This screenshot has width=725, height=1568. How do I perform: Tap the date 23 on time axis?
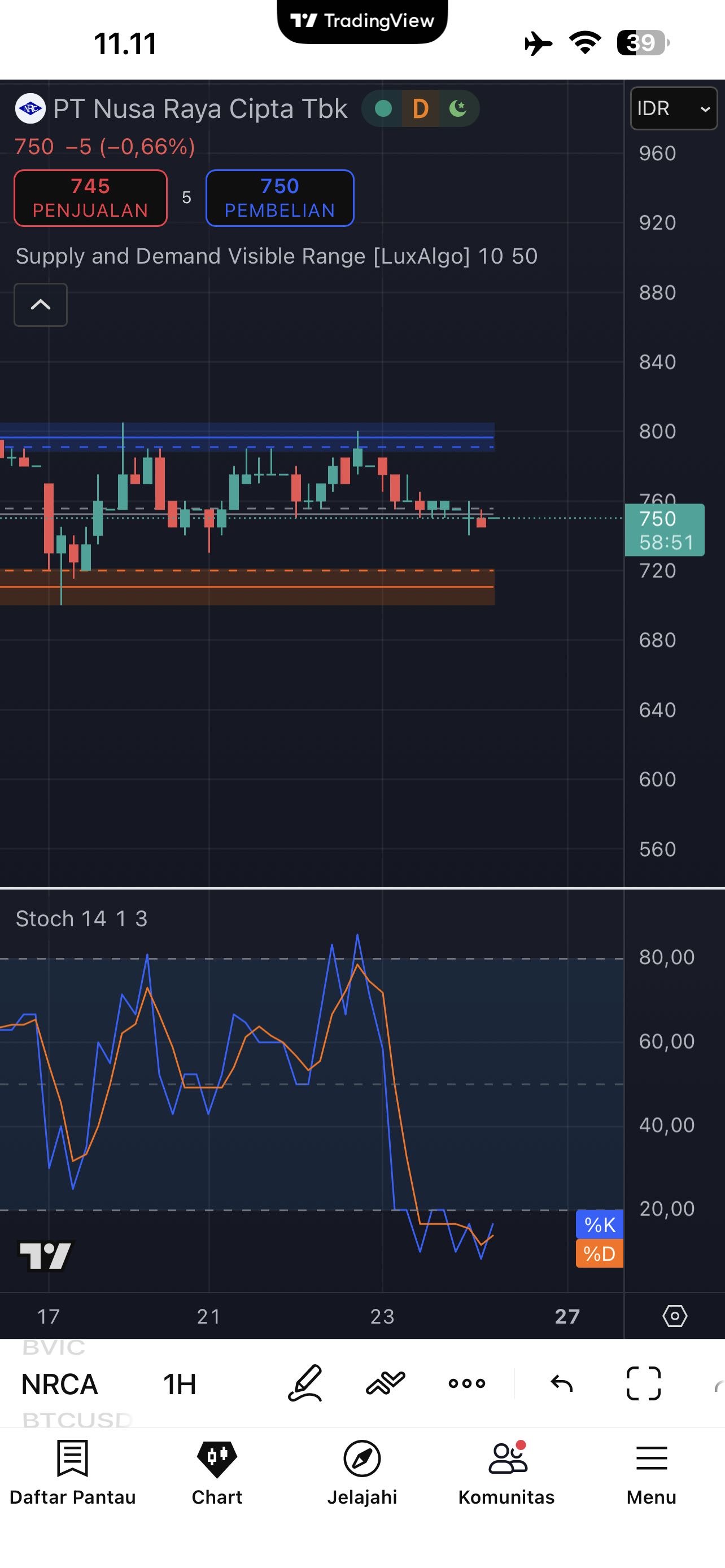(382, 1316)
